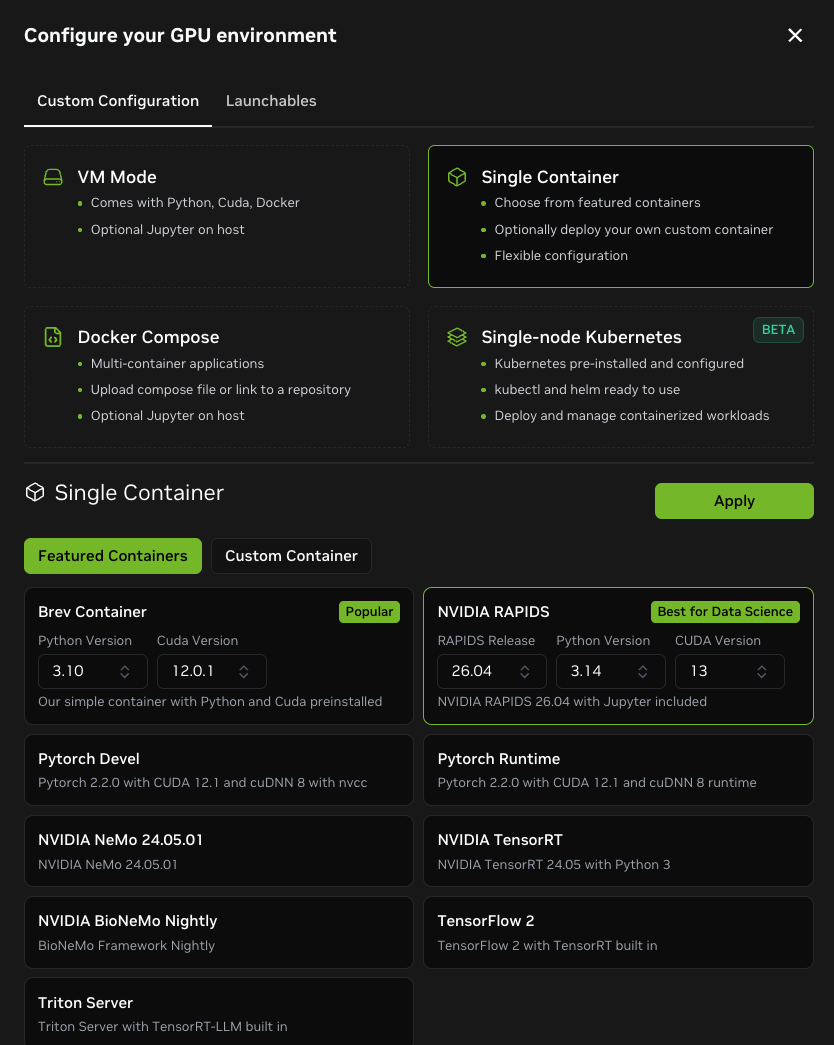Click the cube icon beside Single Container heading
Viewport: 834px width, 1045px height.
(x=35, y=493)
